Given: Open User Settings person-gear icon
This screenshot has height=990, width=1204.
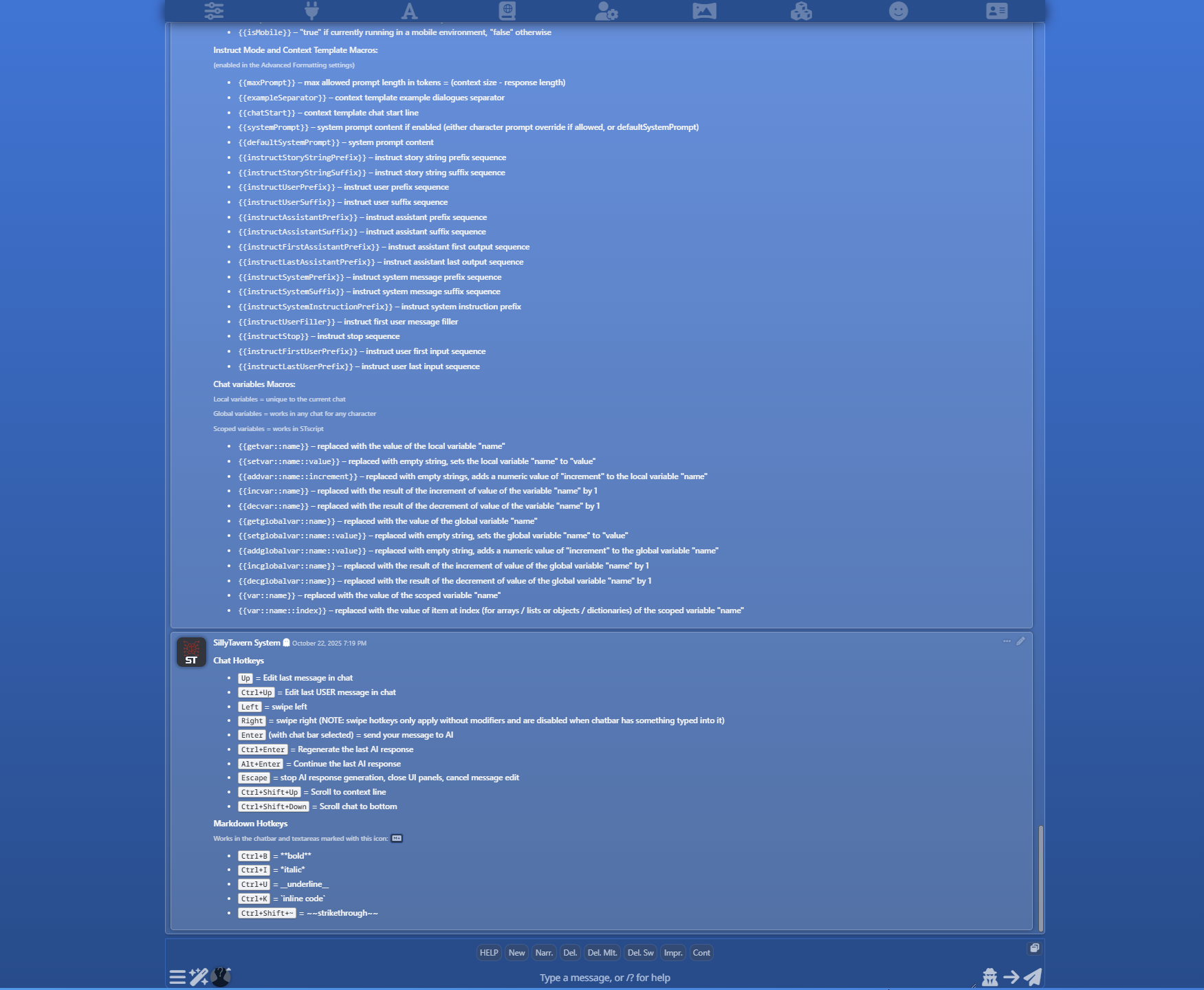Looking at the screenshot, I should (x=606, y=11).
